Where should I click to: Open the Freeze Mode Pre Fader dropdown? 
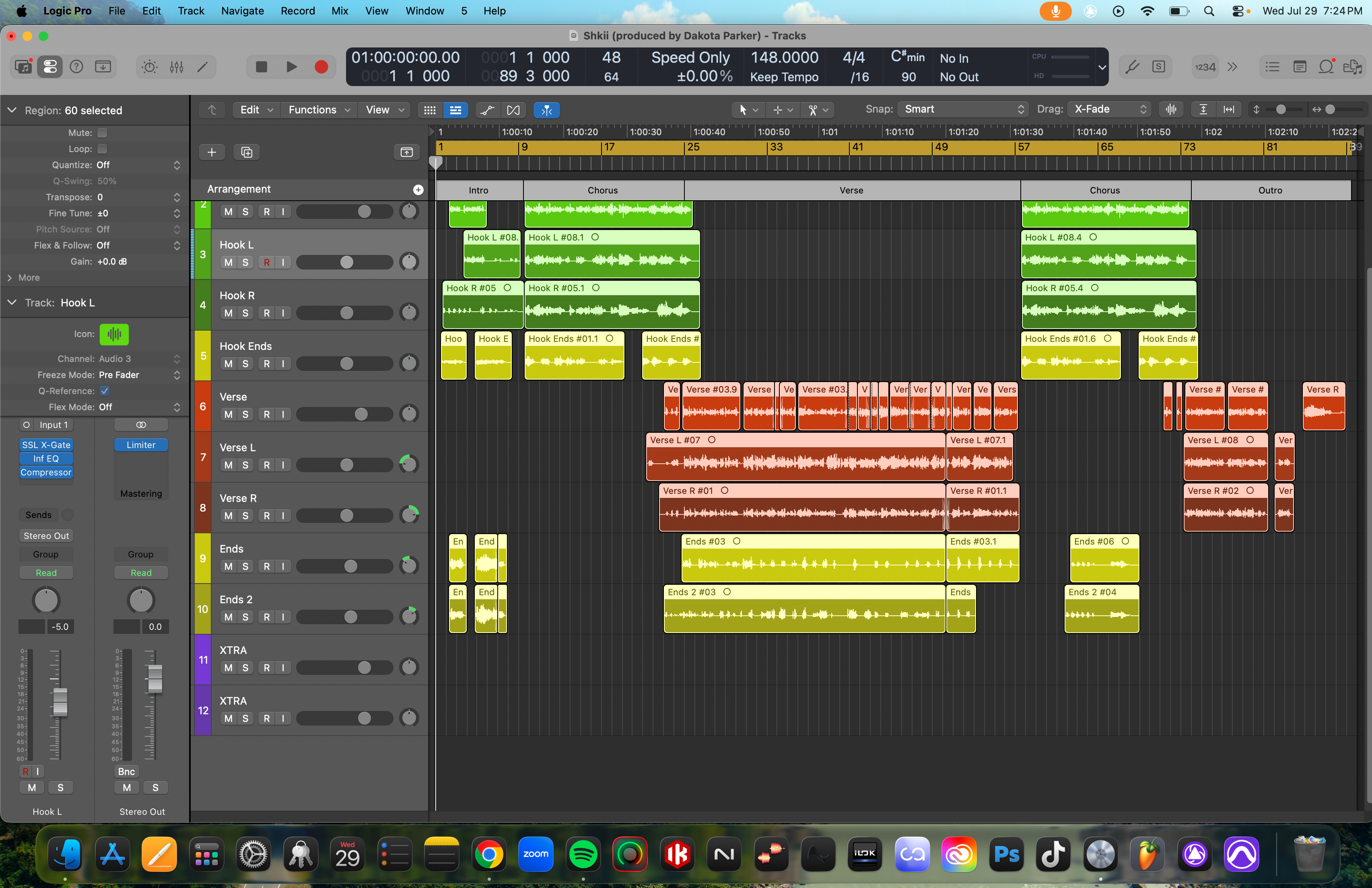click(140, 374)
